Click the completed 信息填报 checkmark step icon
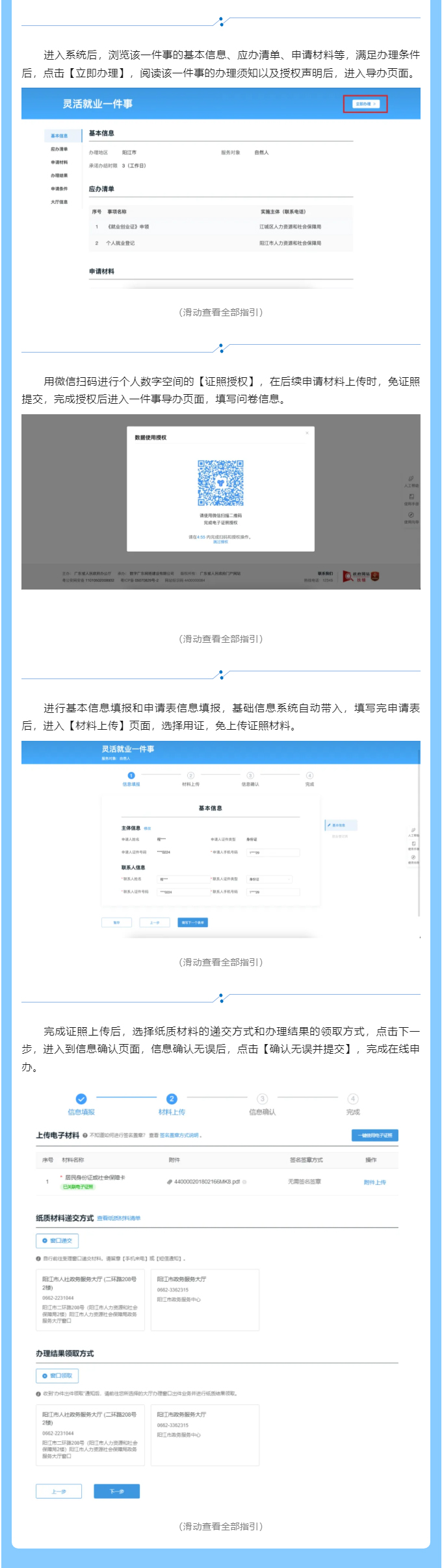 pos(81,1099)
